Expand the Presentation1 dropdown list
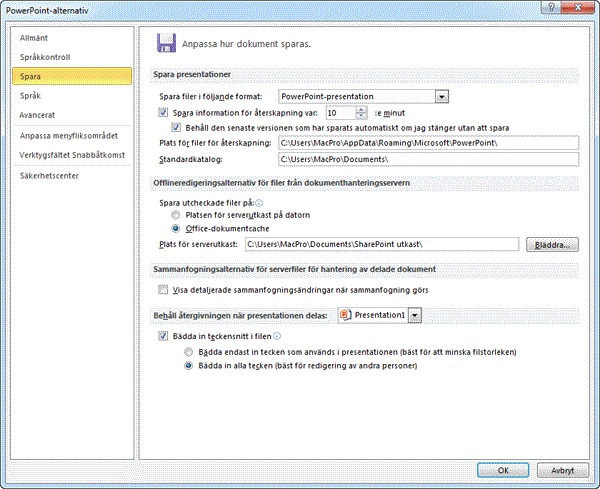The image size is (600, 489). click(x=415, y=315)
